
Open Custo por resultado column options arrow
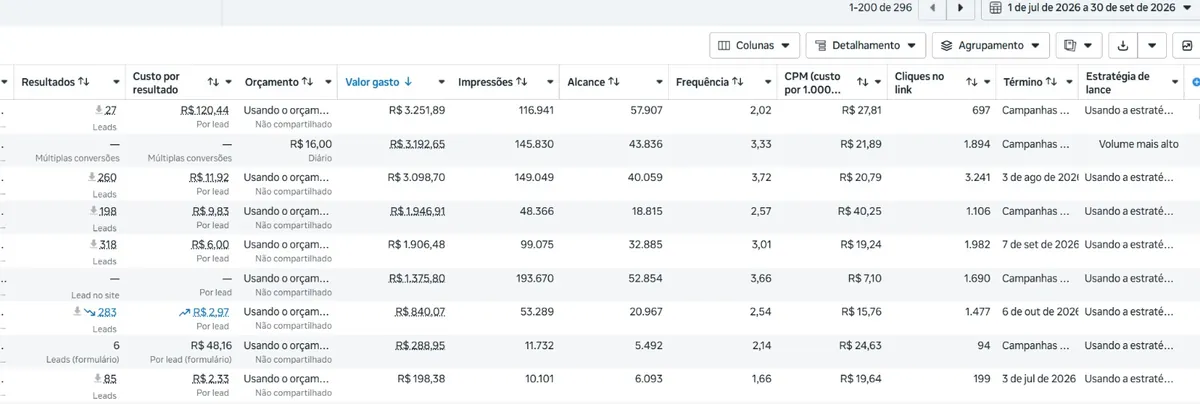(x=229, y=82)
